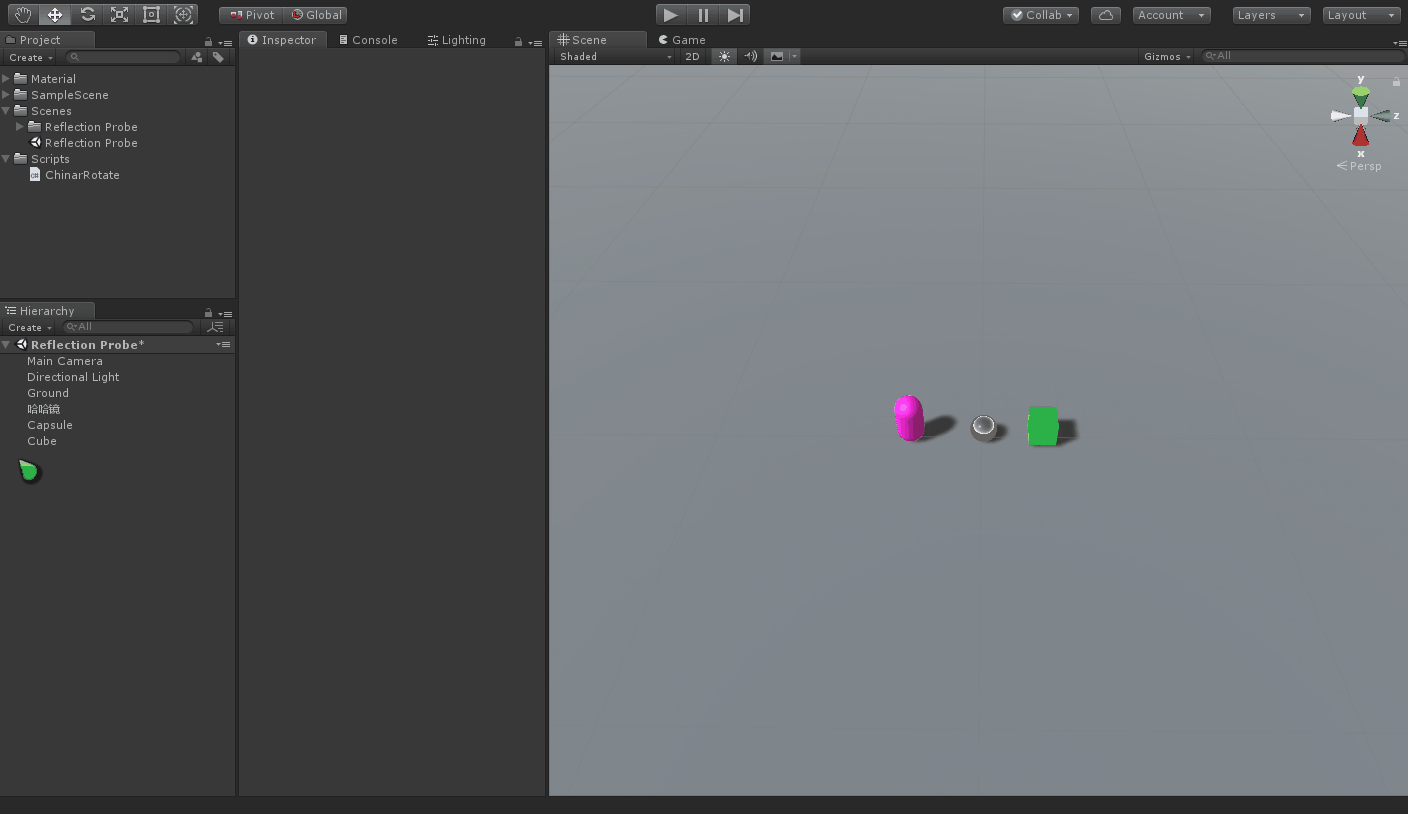Toggle scene effects such as skybox

(777, 57)
